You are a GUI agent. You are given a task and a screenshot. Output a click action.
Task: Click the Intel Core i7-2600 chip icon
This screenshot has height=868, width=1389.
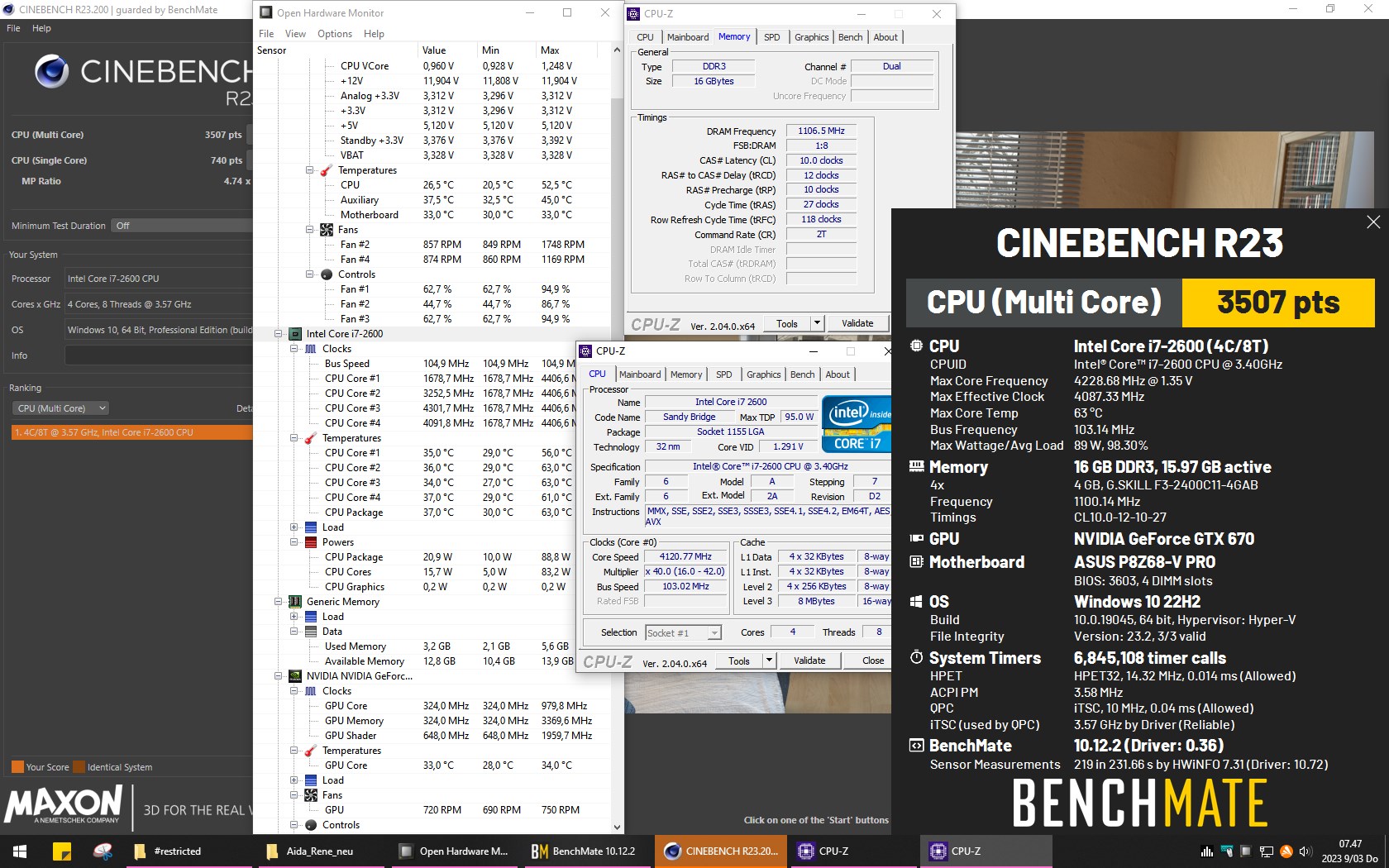pyautogui.click(x=295, y=334)
